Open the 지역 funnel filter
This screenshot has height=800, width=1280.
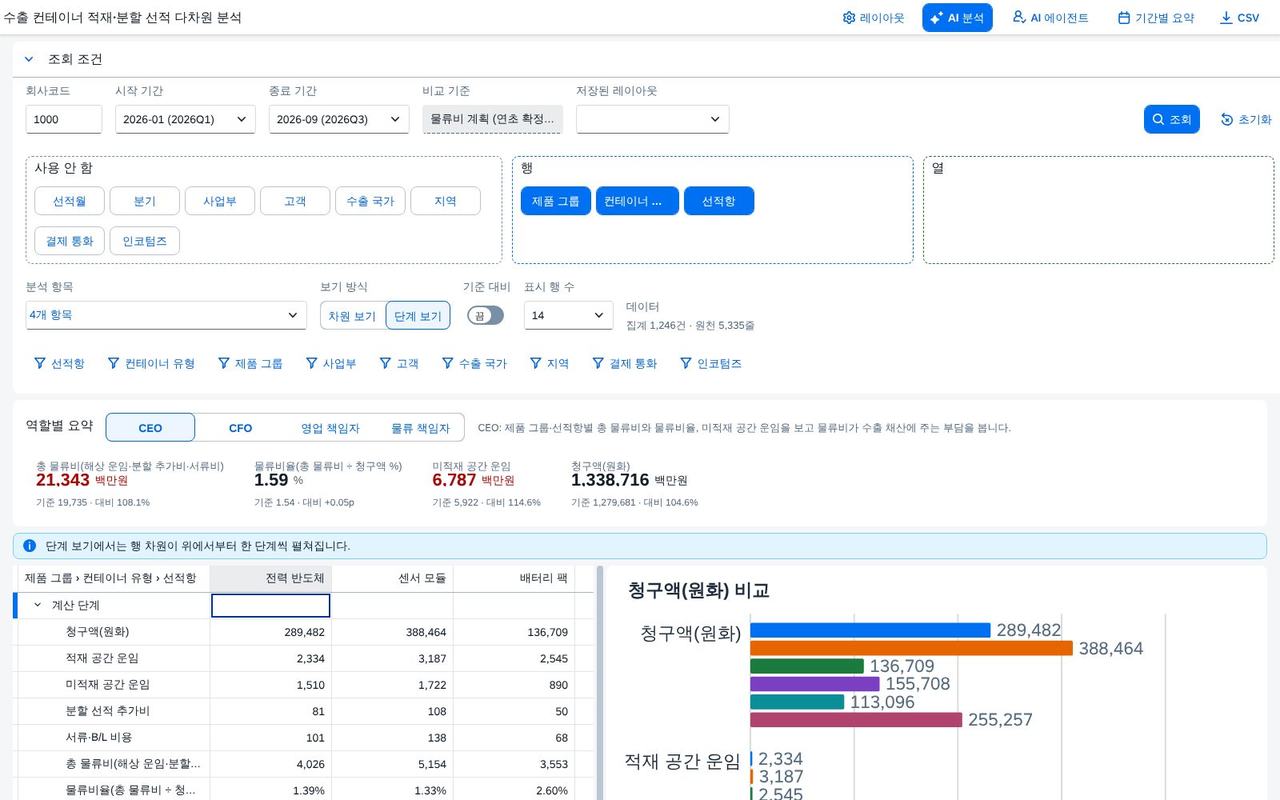coord(549,363)
